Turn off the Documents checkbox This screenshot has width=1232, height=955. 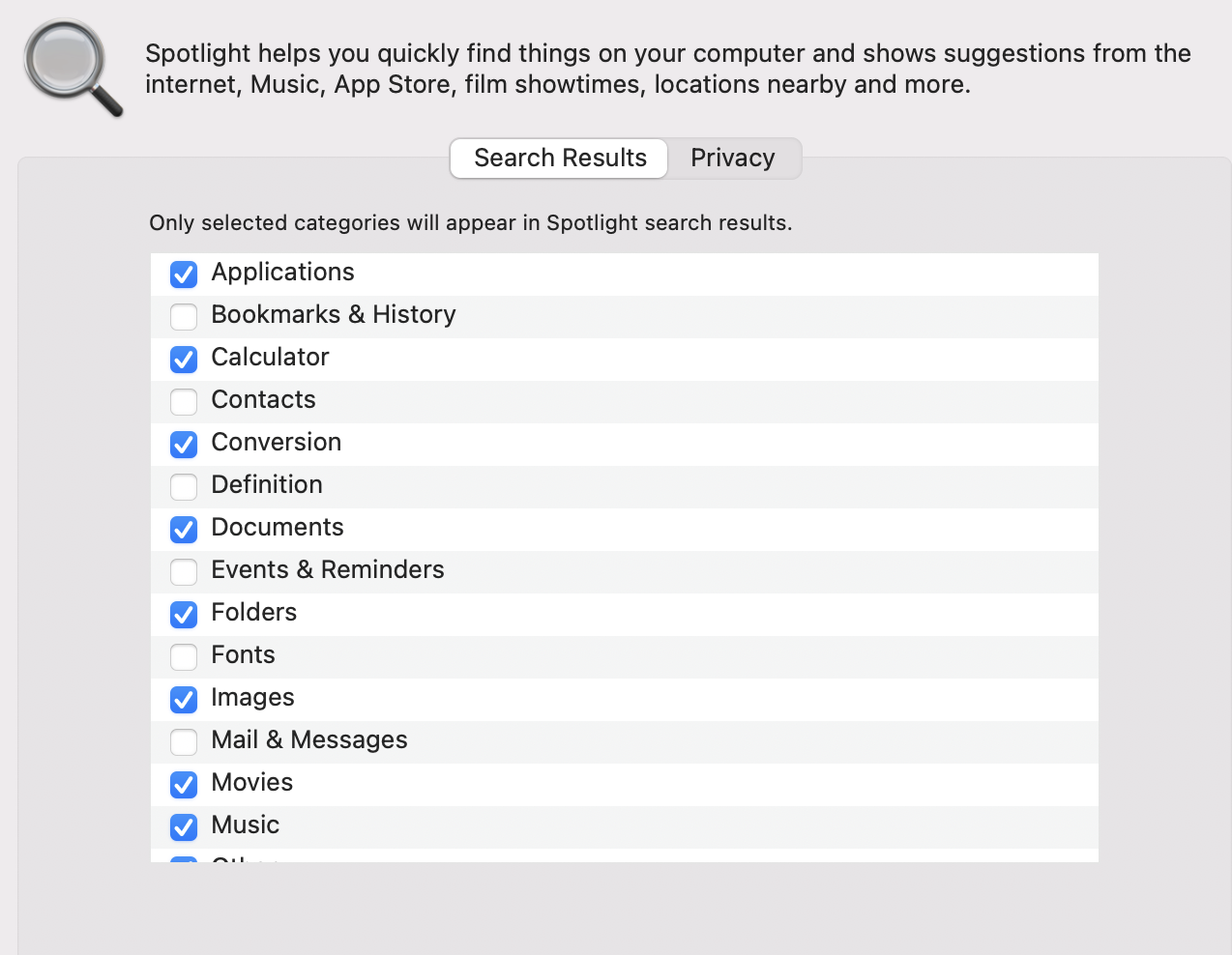point(184,530)
